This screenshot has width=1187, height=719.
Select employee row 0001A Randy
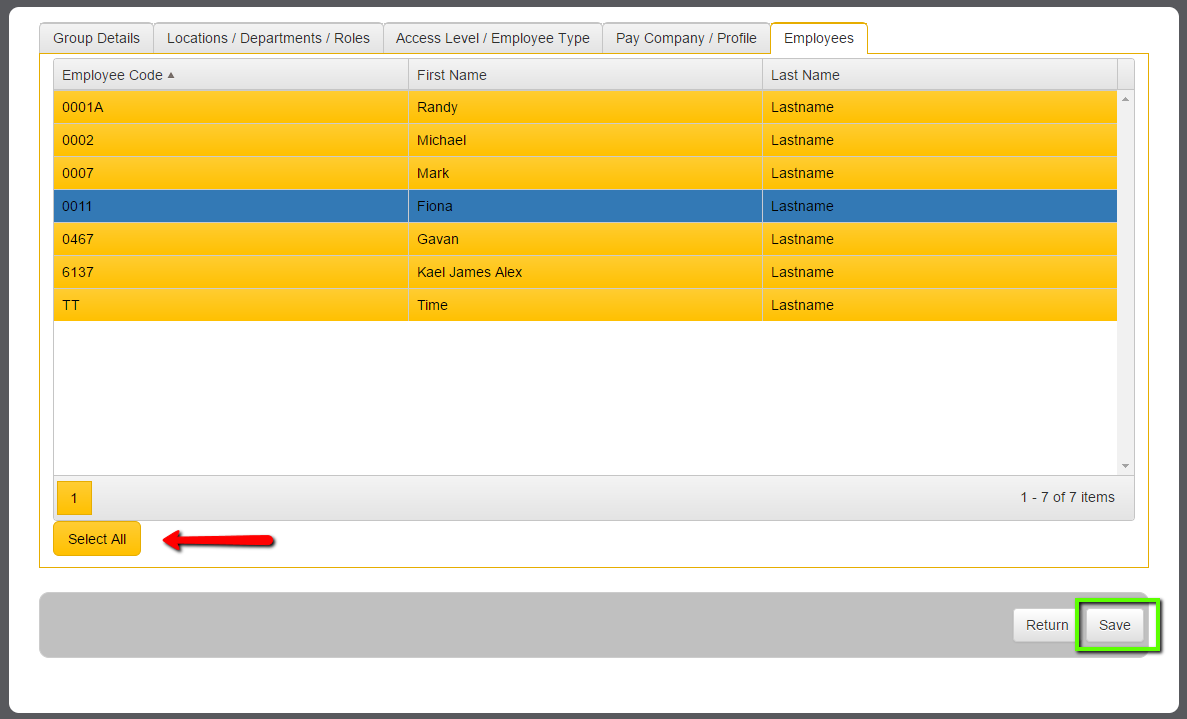(x=585, y=107)
